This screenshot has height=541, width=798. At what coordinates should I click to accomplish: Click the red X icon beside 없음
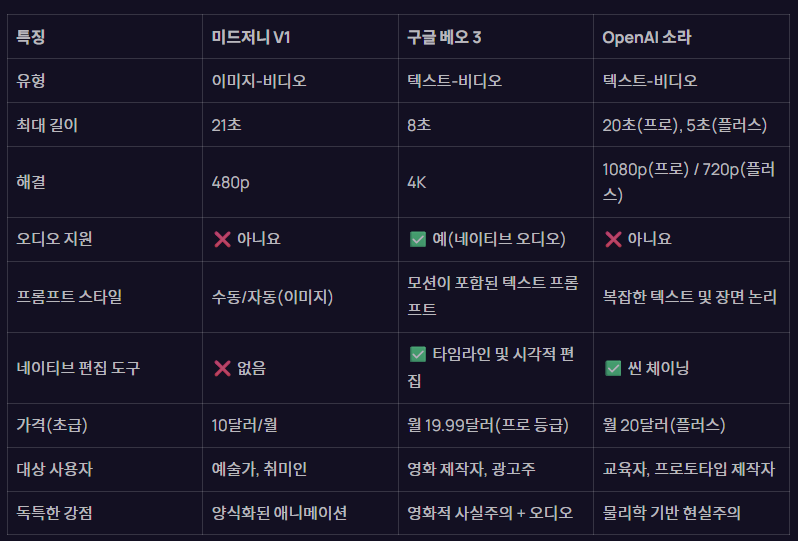[x=222, y=368]
